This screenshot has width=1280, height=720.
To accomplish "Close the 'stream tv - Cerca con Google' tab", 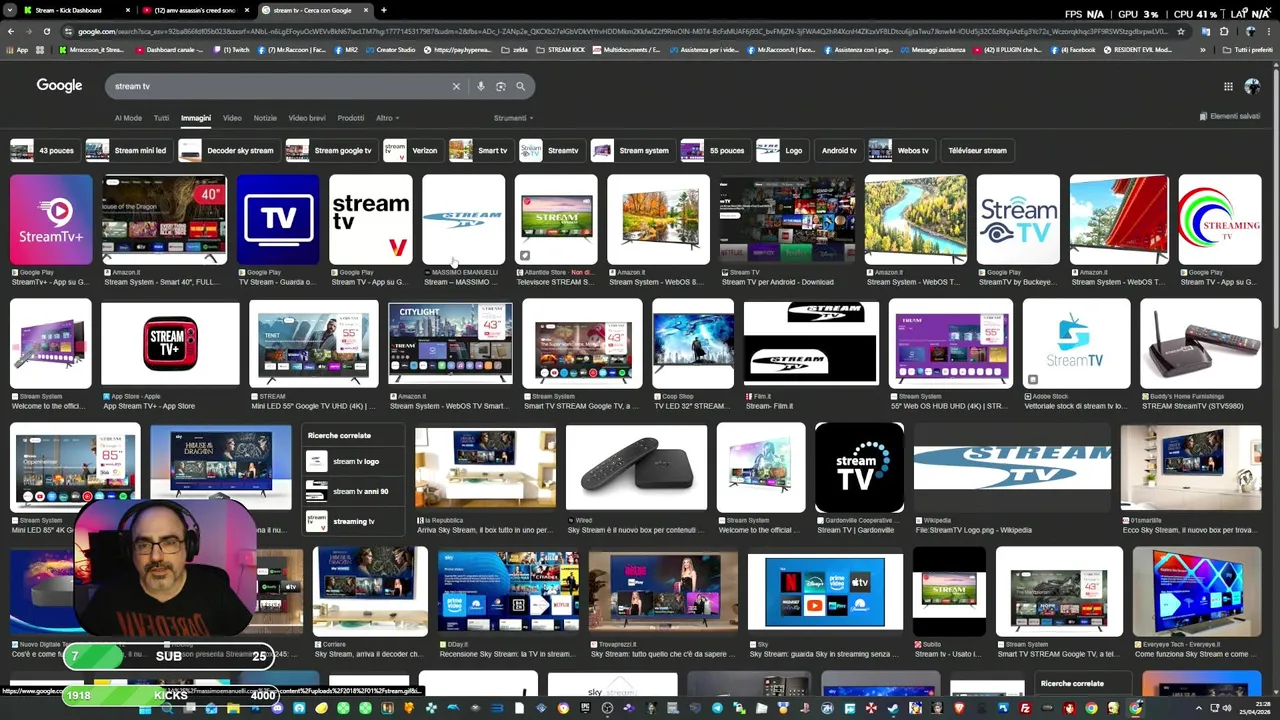I will point(366,10).
